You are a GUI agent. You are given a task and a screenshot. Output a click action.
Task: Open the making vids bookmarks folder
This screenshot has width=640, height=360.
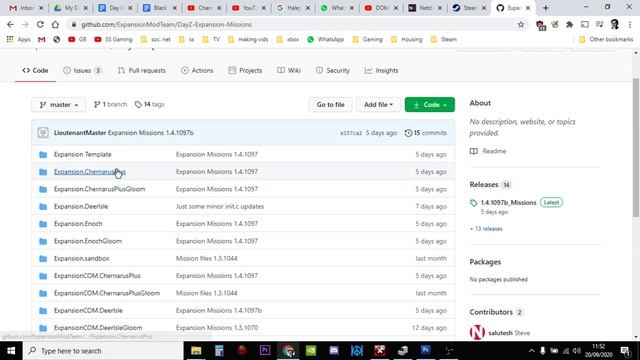click(248, 39)
